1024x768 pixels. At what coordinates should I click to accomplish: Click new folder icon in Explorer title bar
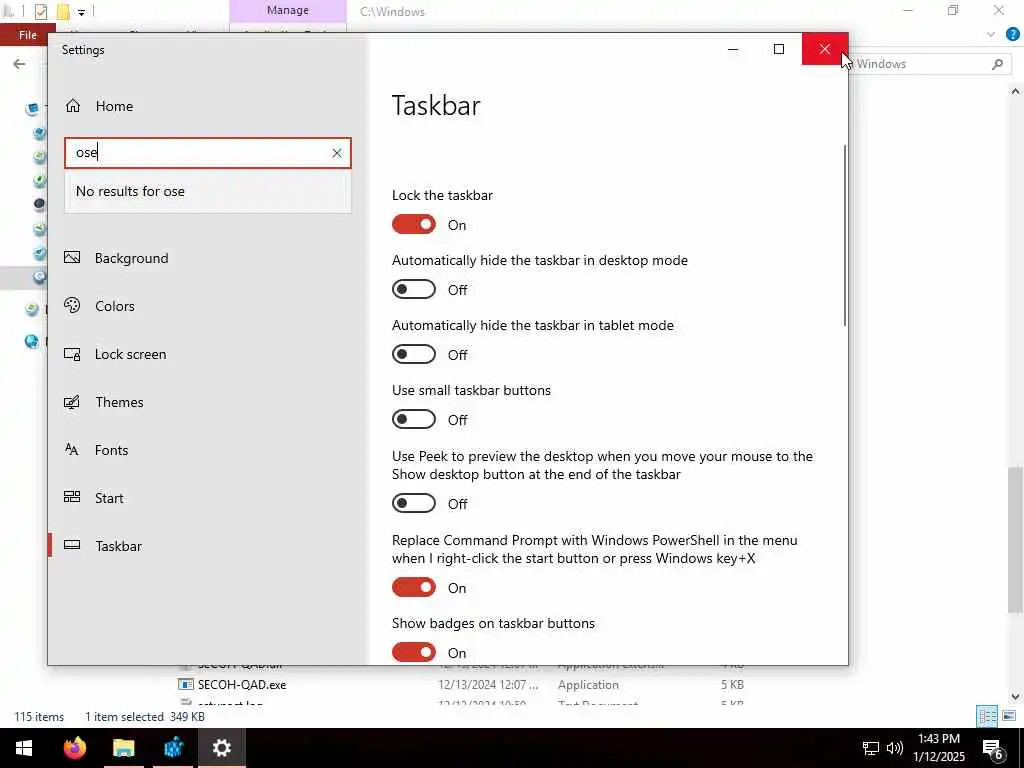[63, 11]
